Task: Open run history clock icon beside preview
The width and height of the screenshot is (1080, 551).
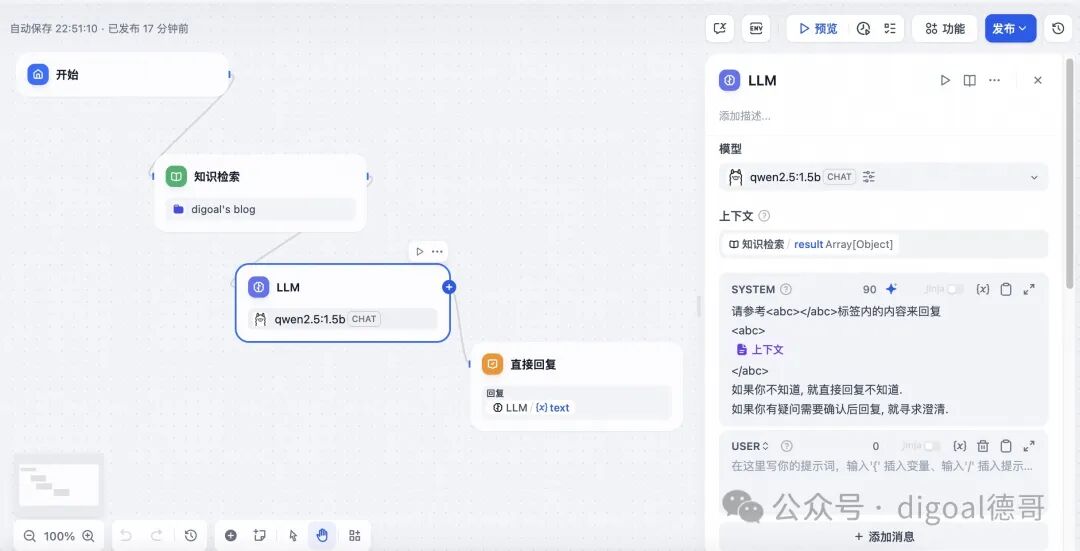Action: coord(863,28)
